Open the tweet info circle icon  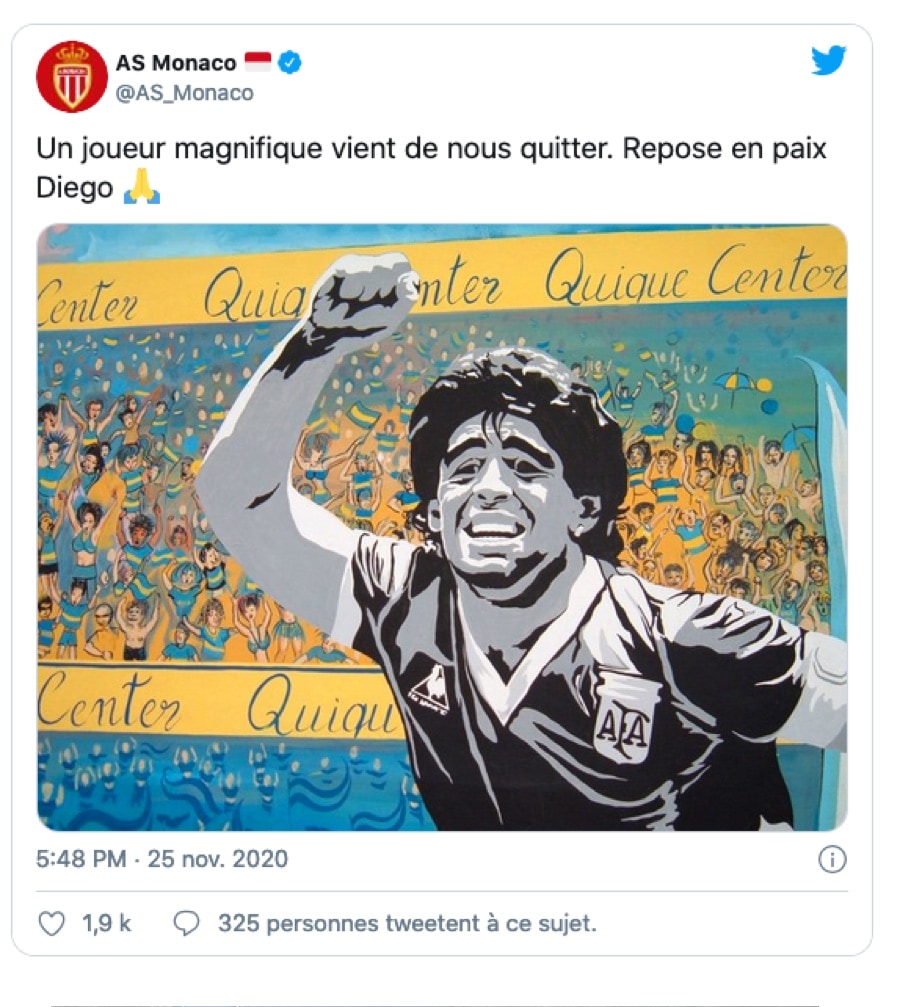pos(833,859)
